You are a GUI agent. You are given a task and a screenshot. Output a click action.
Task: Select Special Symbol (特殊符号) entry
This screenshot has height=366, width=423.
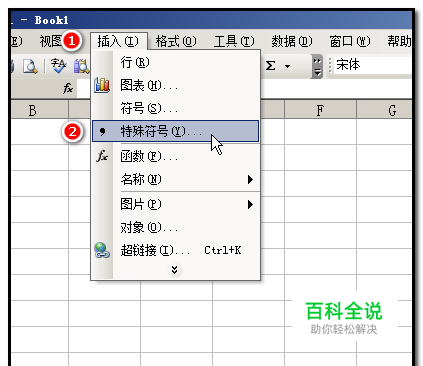tap(175, 131)
